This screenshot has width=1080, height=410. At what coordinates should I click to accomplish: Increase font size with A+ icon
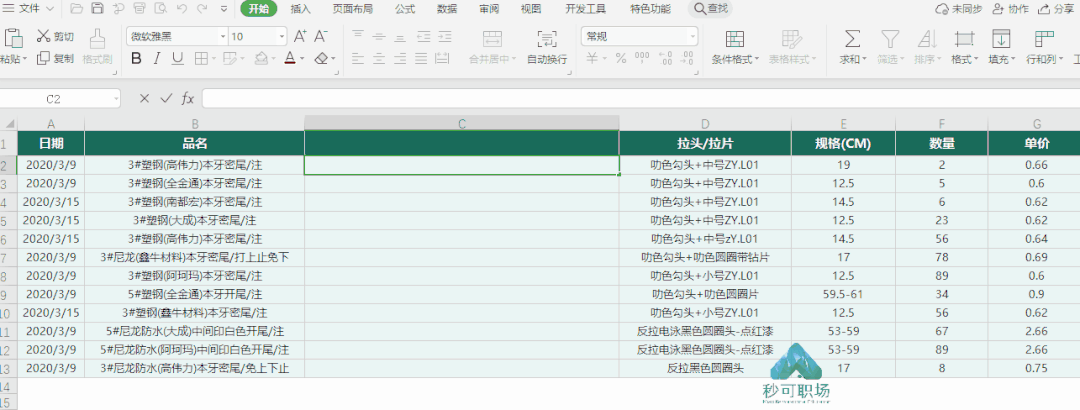[300, 37]
